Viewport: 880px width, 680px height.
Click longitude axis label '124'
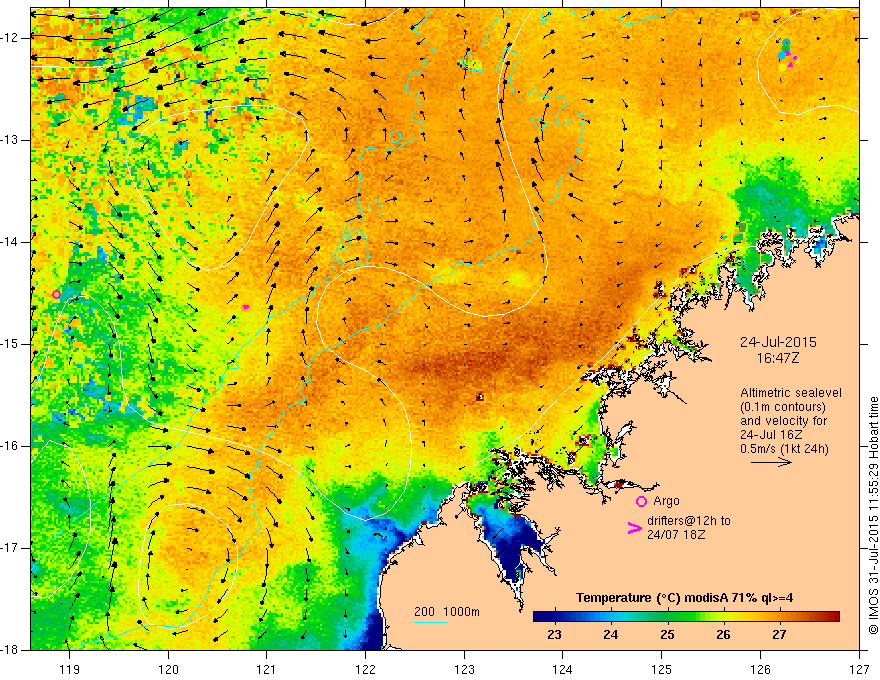click(563, 669)
